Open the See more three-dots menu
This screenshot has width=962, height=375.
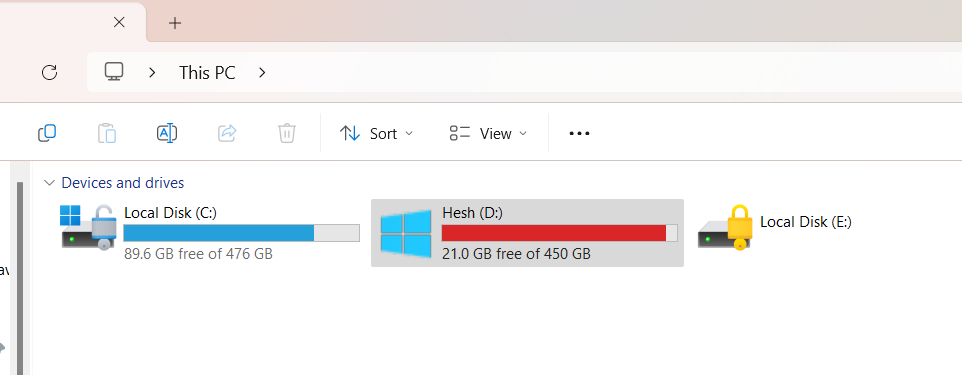coord(579,133)
